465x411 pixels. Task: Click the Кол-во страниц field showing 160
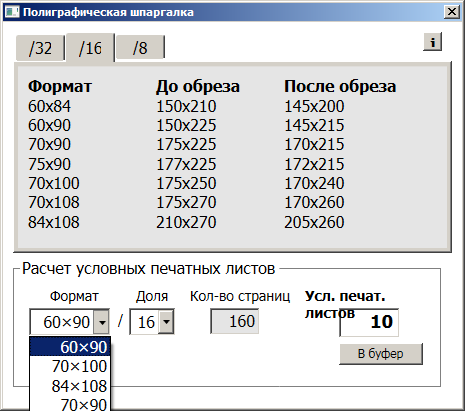click(x=235, y=321)
